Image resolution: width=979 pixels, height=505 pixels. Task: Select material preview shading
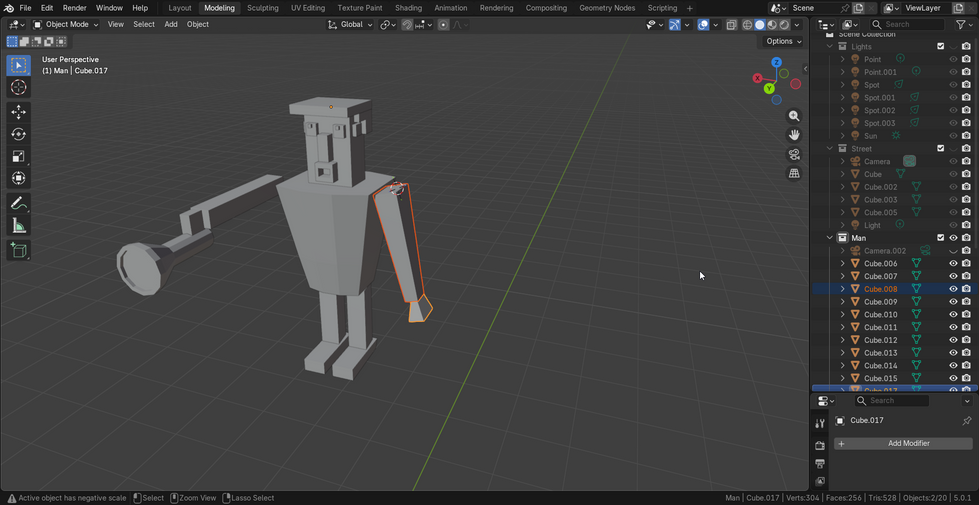tap(772, 24)
